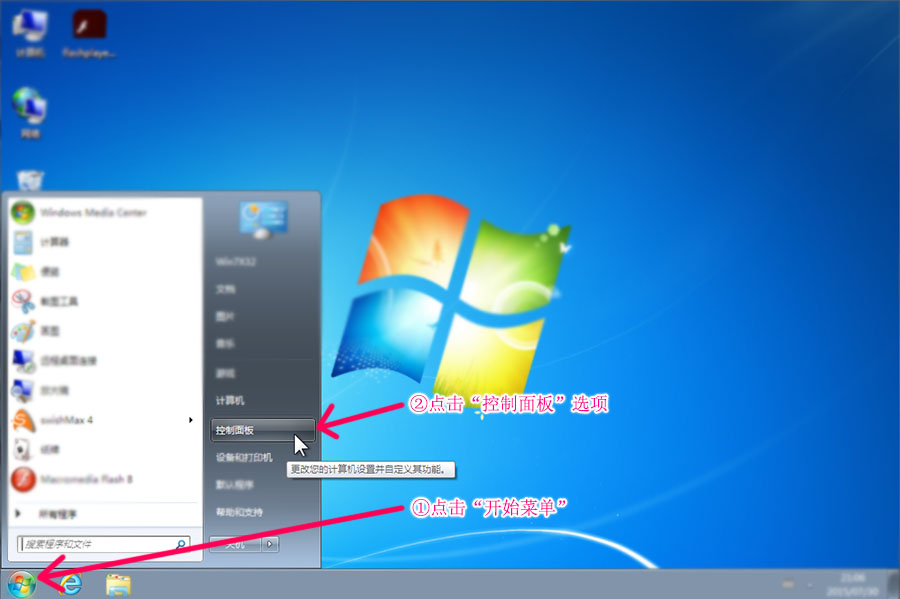900x599 pixels.
Task: Open Internet Explorer from the taskbar
Action: (71, 585)
